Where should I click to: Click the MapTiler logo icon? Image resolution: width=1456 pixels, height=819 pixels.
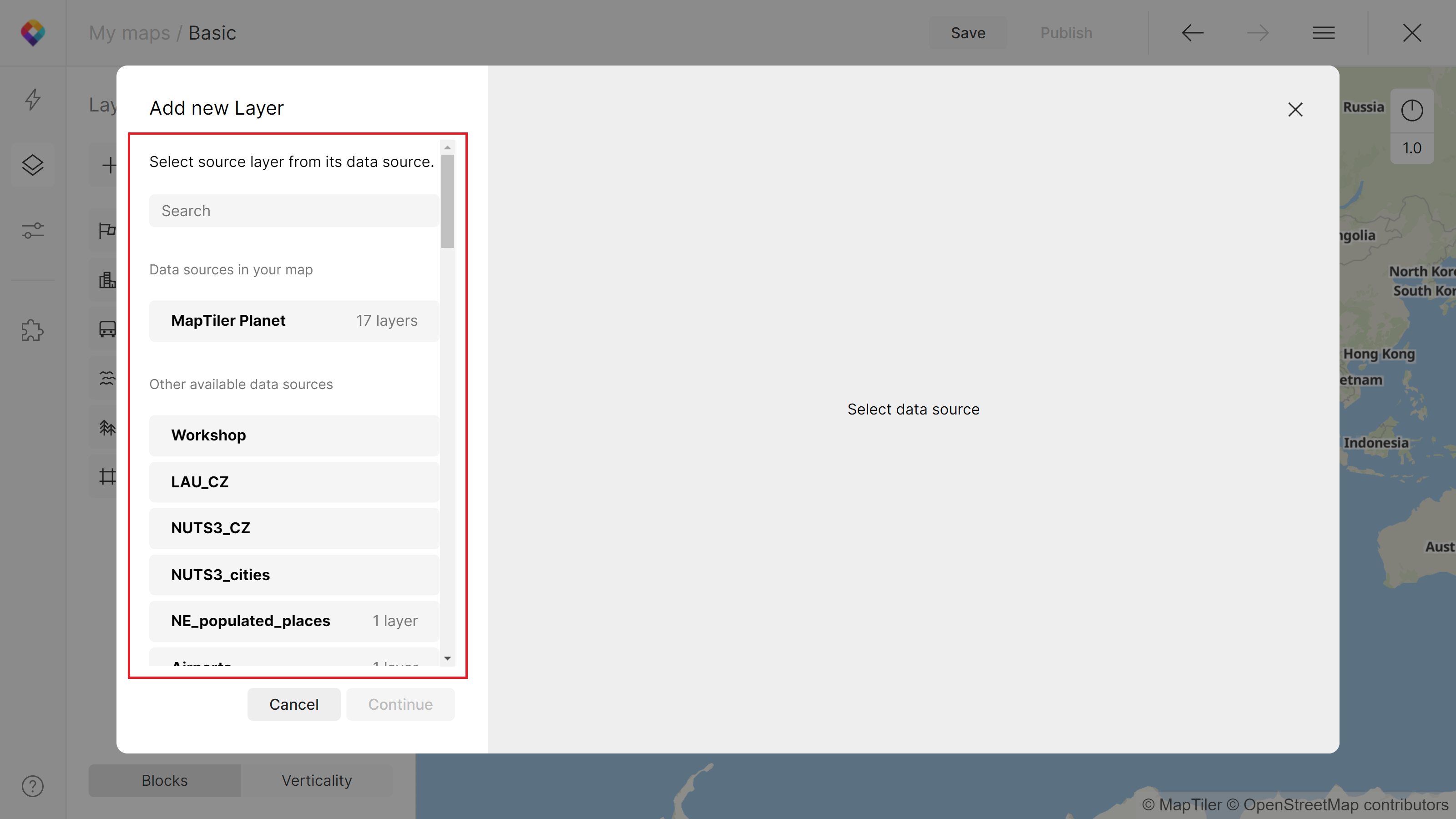click(33, 33)
